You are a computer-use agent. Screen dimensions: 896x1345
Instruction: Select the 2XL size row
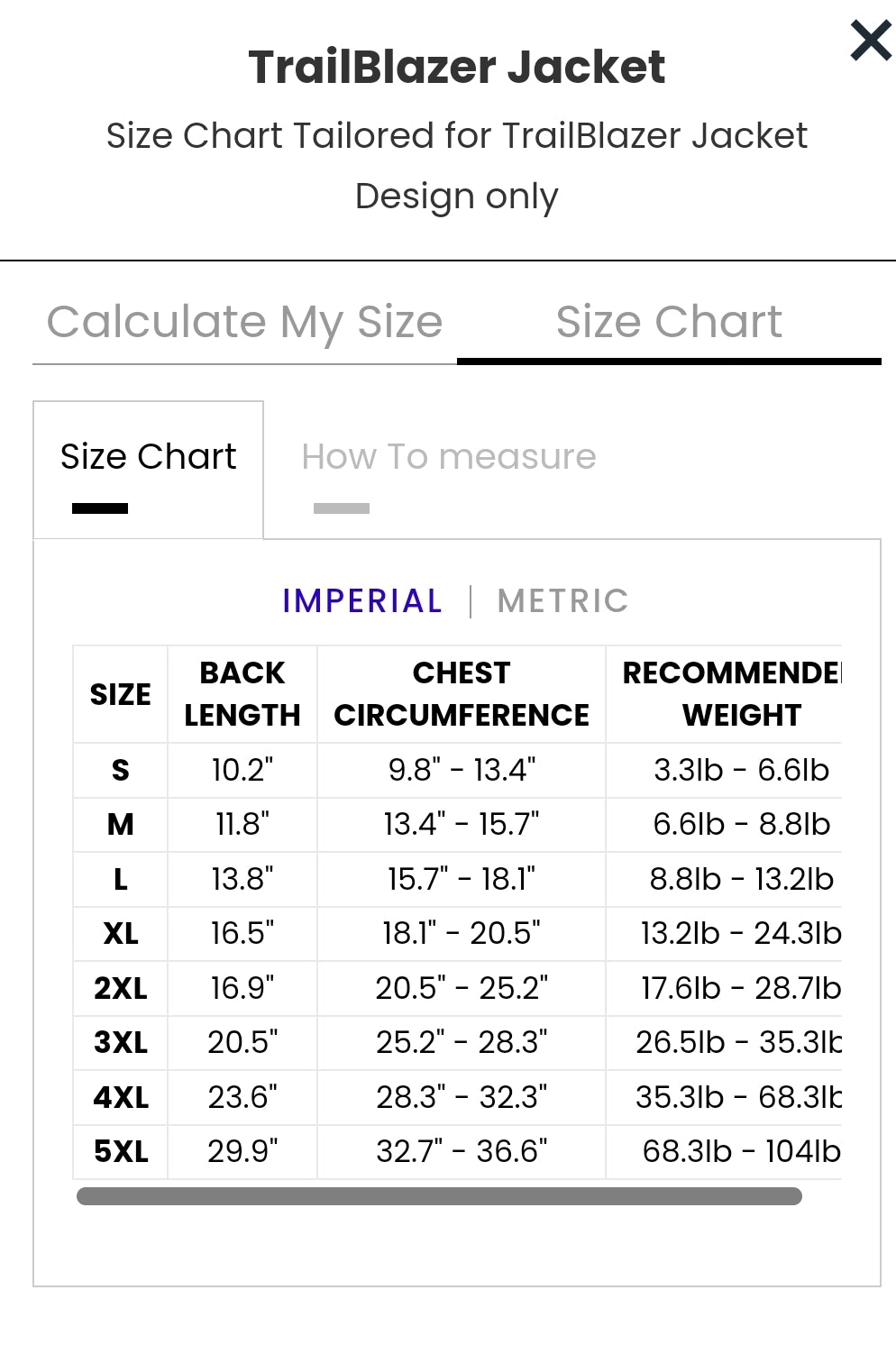pos(120,988)
